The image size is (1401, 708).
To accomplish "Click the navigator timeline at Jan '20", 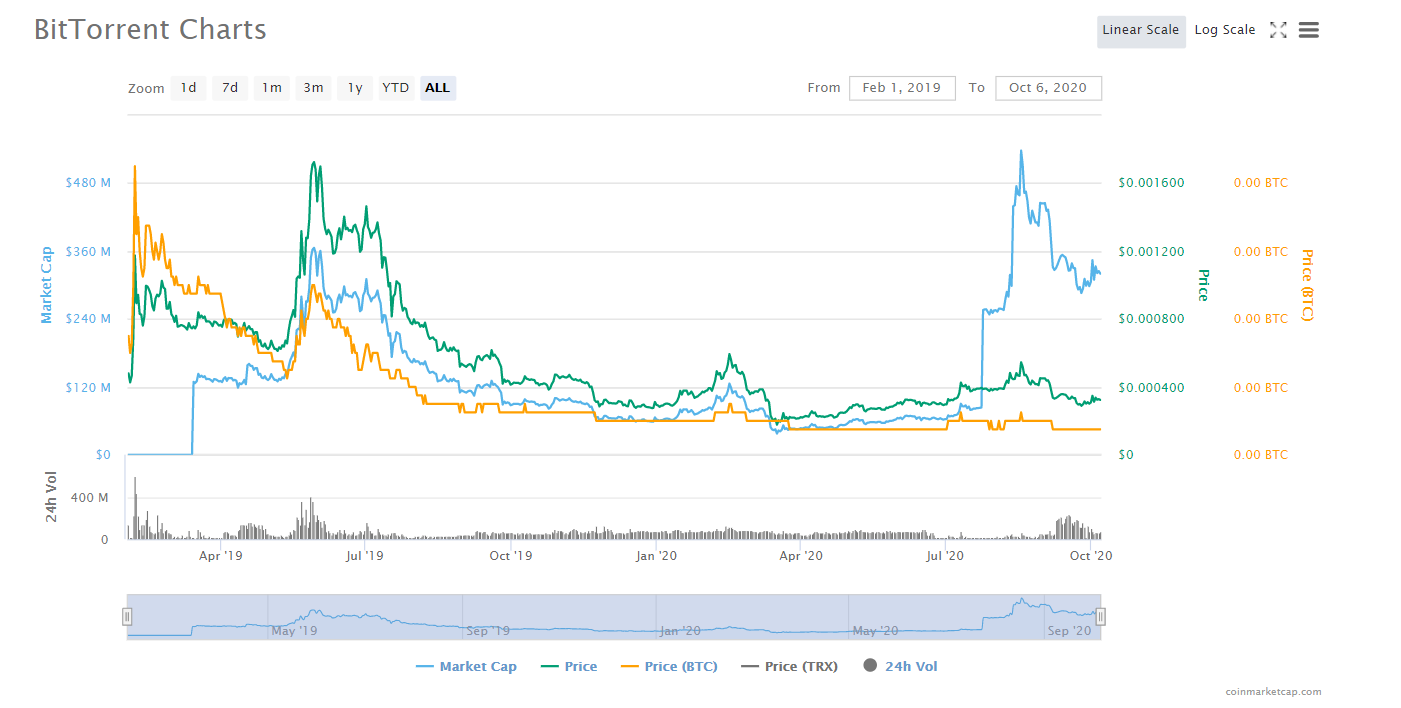I will 680,631.
